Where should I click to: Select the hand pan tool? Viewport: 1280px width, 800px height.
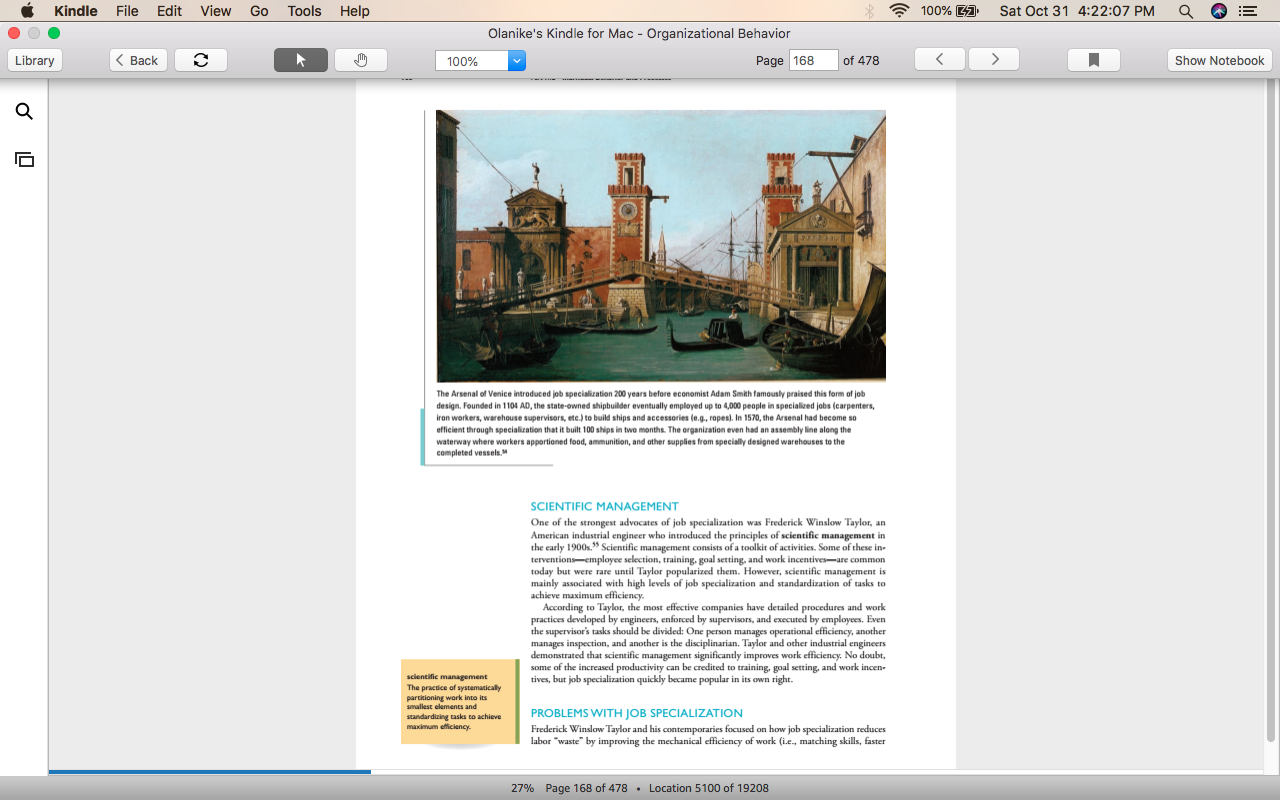coord(361,60)
